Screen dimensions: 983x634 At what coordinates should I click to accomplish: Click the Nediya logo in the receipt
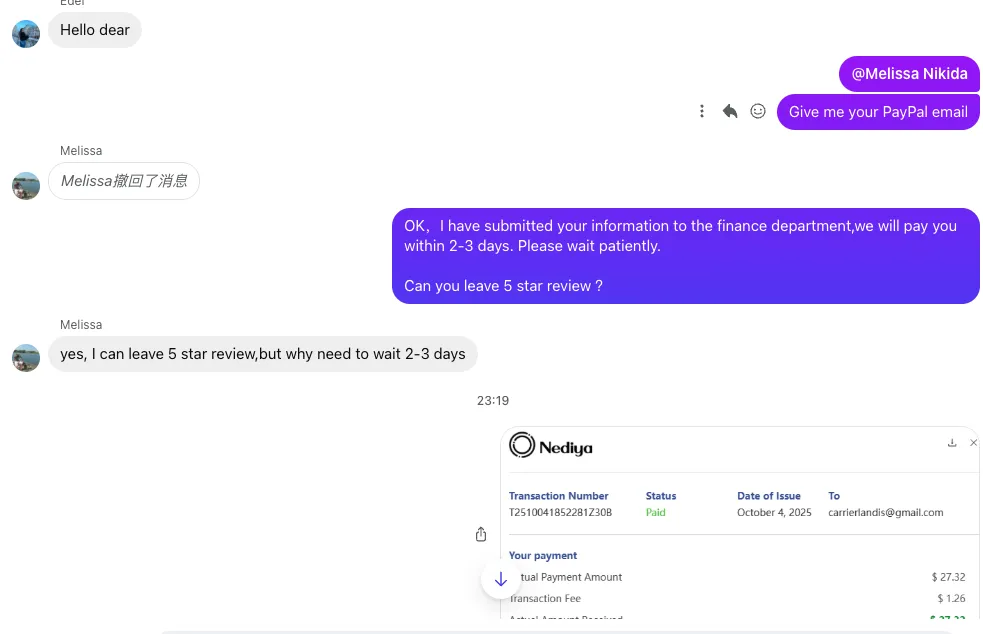tap(551, 446)
